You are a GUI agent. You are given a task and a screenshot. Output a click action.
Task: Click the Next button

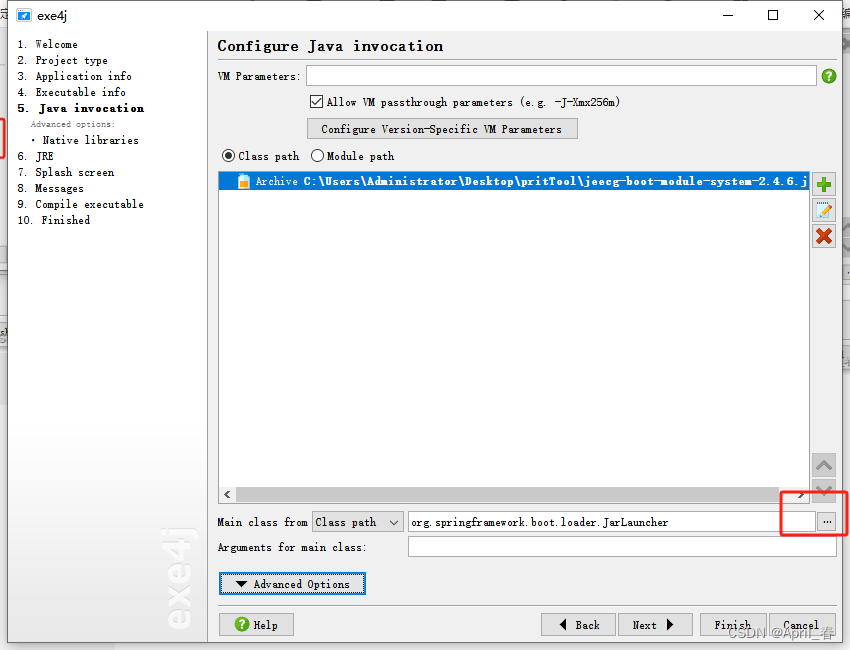pos(655,625)
